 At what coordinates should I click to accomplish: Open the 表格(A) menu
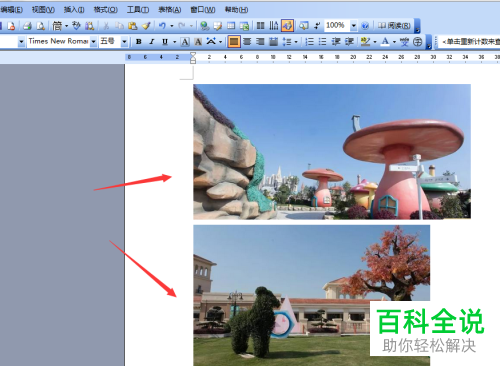[170, 10]
